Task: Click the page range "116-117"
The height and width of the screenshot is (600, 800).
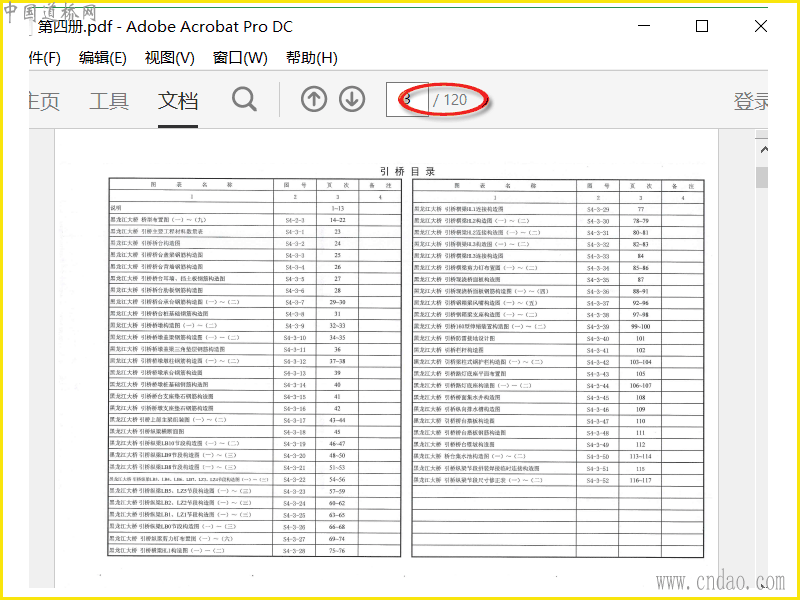Action: (x=641, y=480)
